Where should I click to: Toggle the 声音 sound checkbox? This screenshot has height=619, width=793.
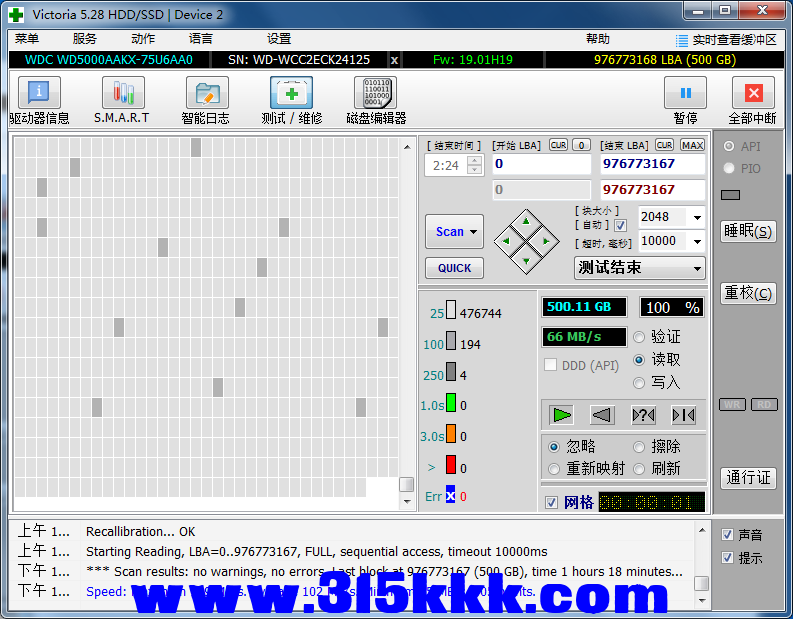point(727,535)
